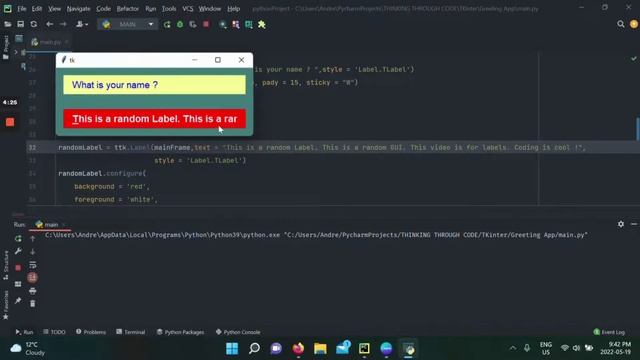Screen dimensions: 640x360
Task: Click the Windows Start button
Action: (x=232, y=349)
